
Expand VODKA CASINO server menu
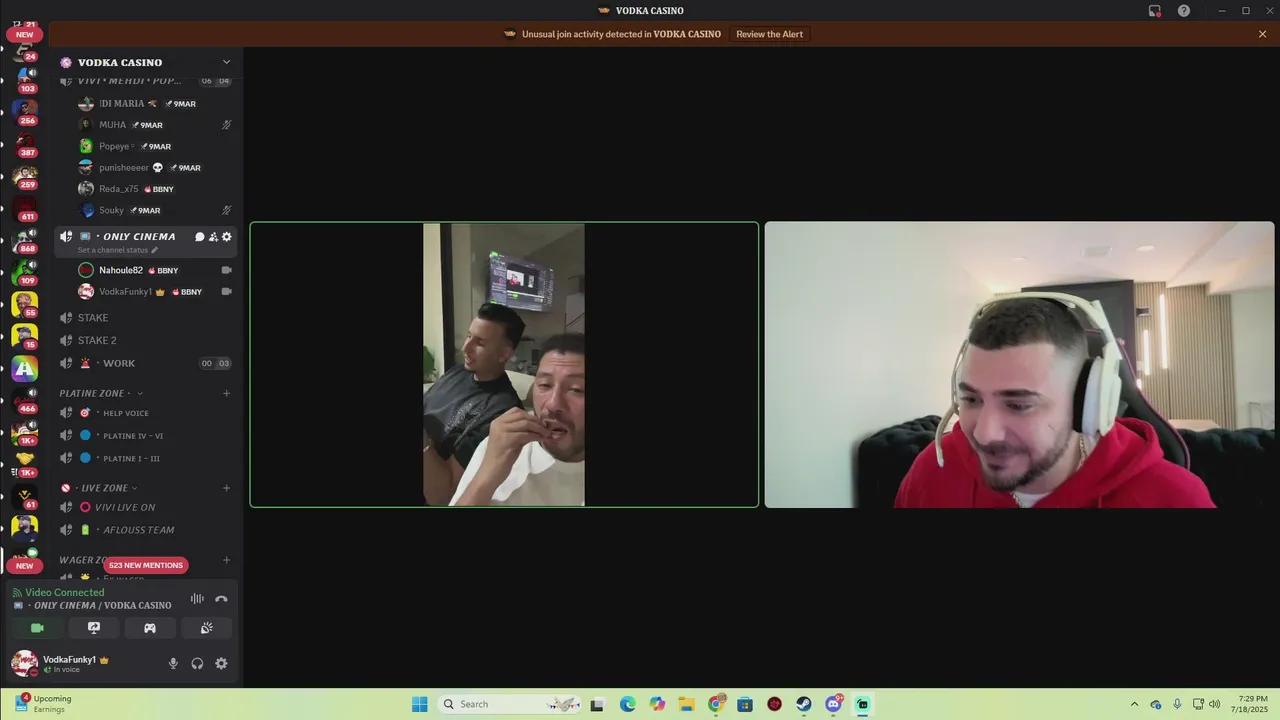[x=226, y=62]
